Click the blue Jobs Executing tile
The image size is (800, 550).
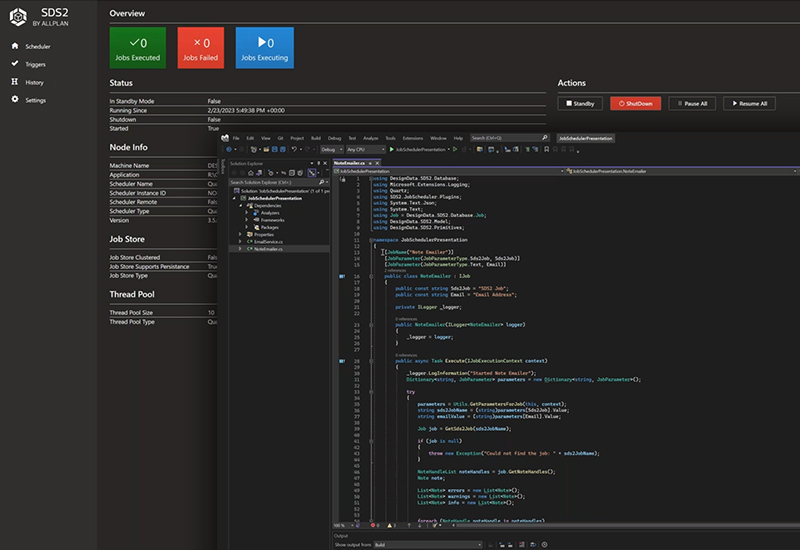tap(265, 48)
